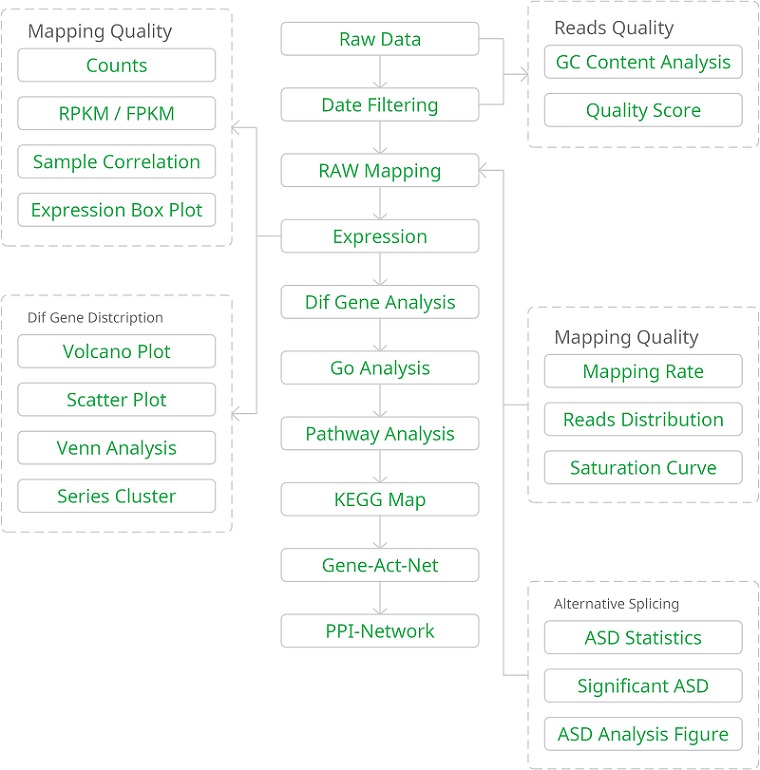The image size is (760, 770).
Task: Open the Go Analysis step
Action: coord(380,368)
